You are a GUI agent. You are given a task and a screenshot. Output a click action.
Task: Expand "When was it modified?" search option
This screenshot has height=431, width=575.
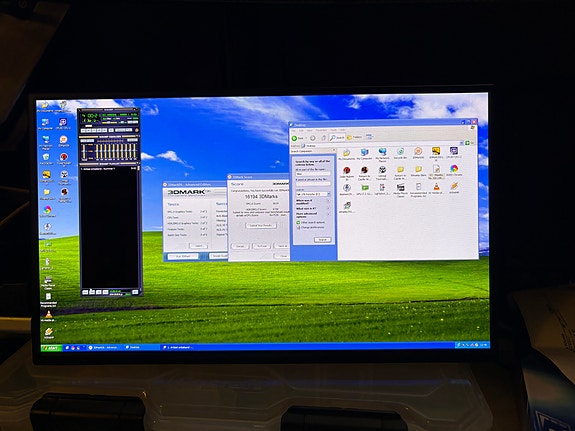coord(312,201)
